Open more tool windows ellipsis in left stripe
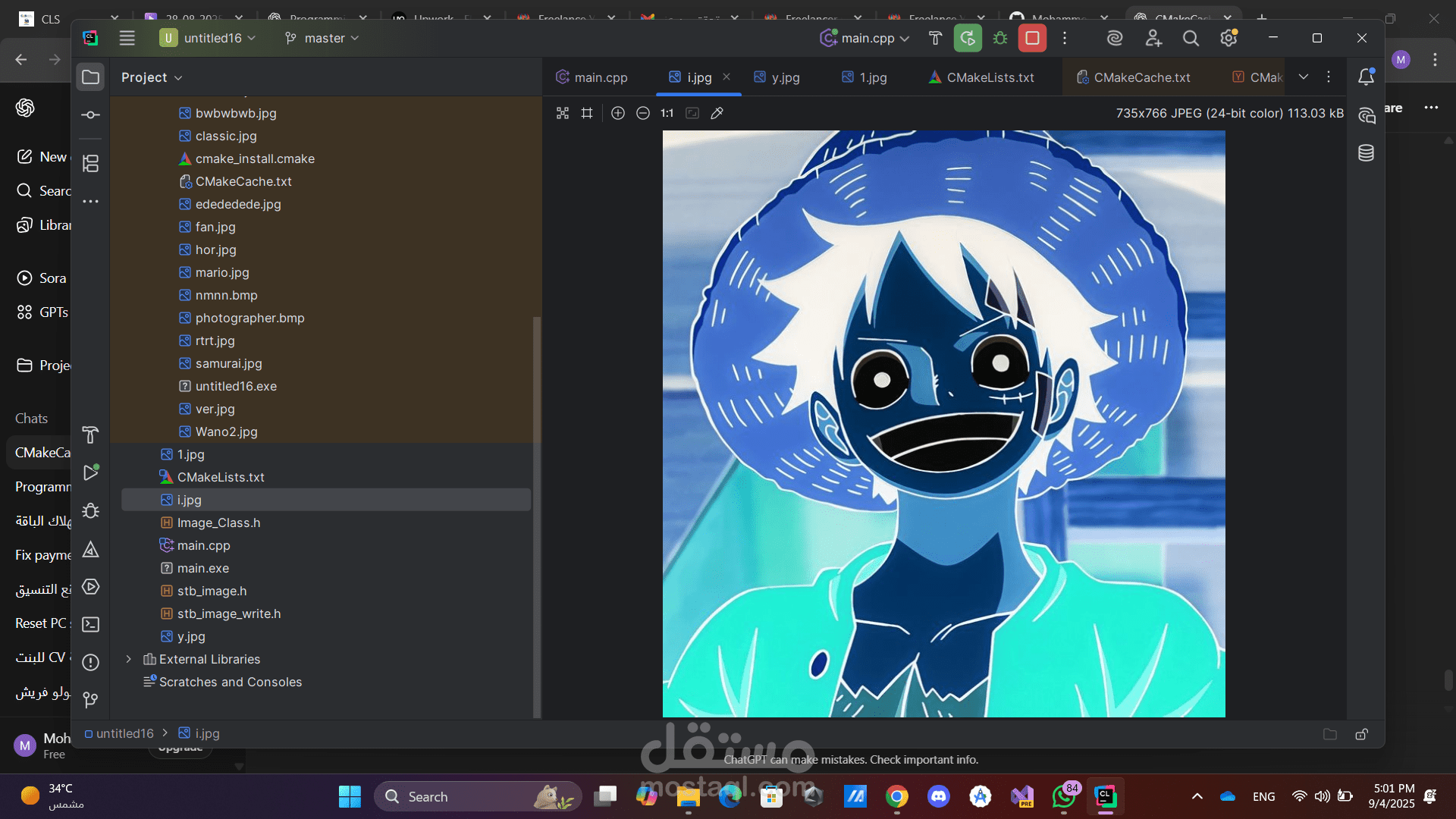 (90, 201)
